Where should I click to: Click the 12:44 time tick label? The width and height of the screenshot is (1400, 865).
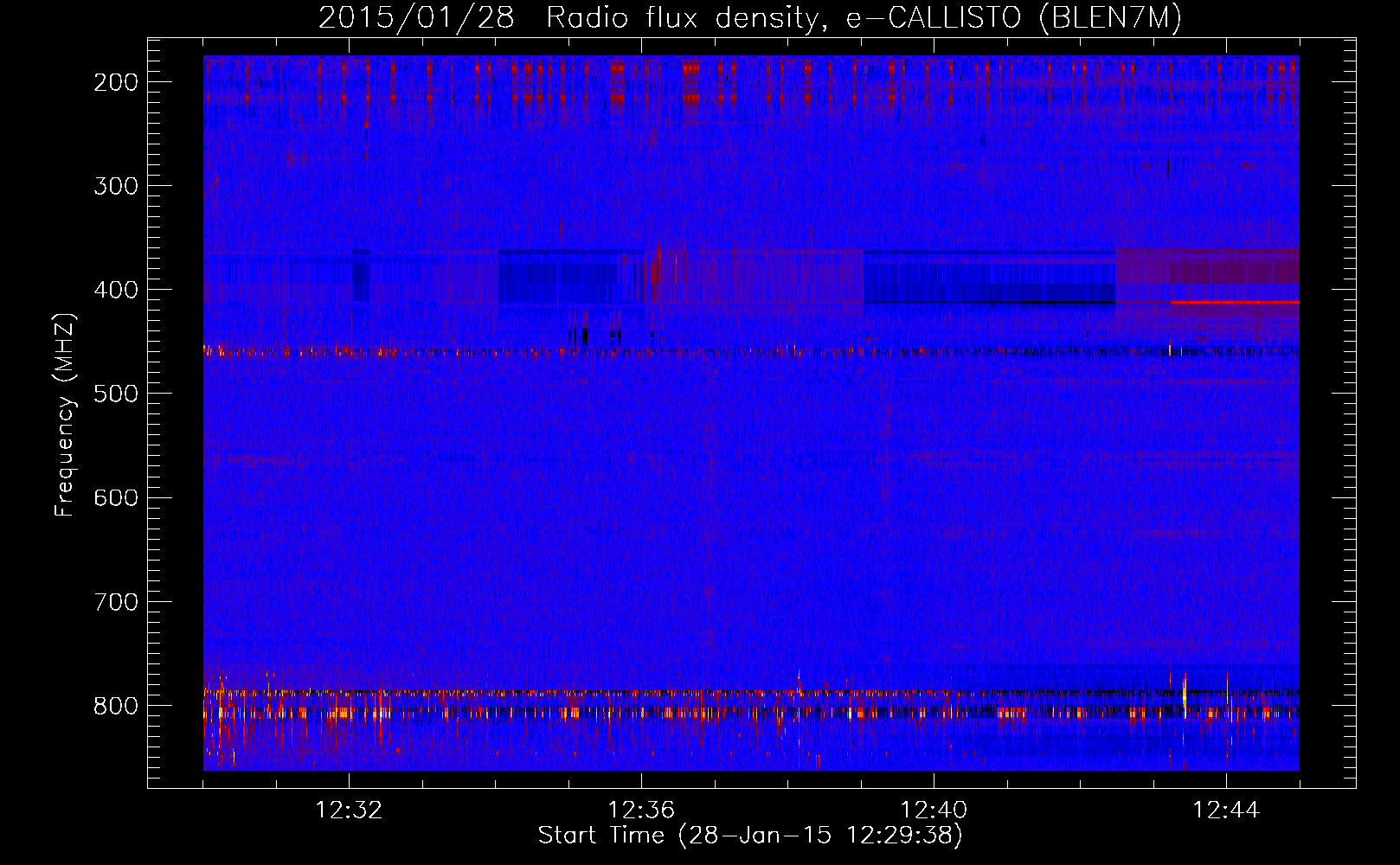[x=1226, y=811]
